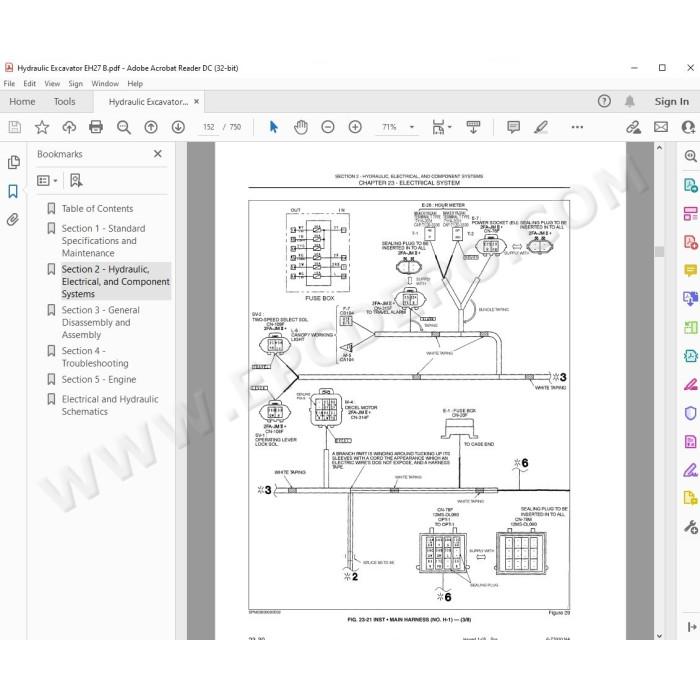Send file by email envelope icon
The height and width of the screenshot is (700, 700).
point(661,127)
